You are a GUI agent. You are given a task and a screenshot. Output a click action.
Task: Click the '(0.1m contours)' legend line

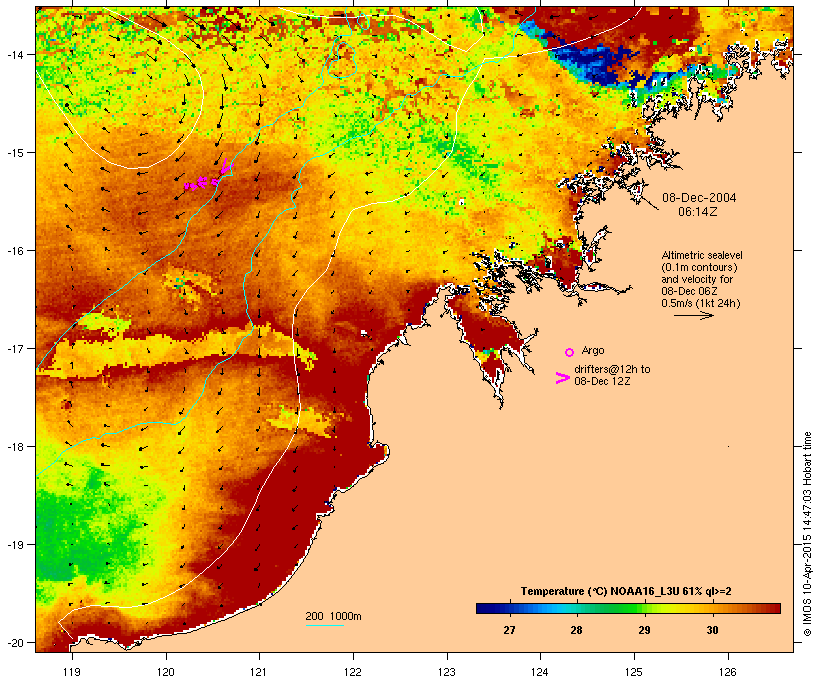[700, 267]
